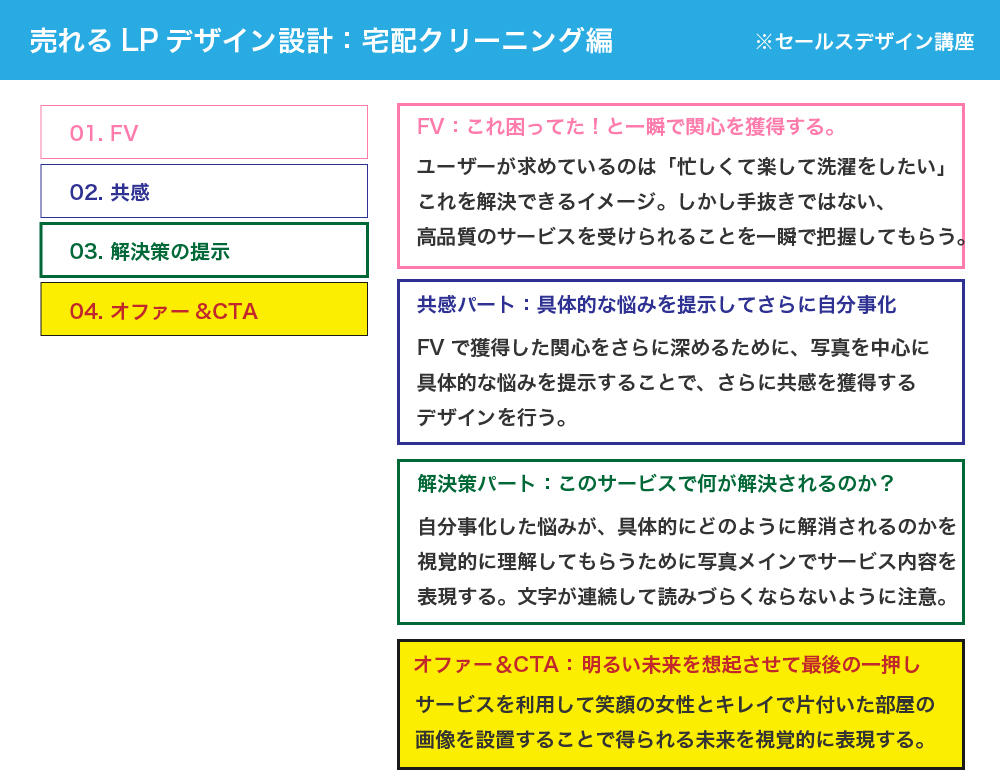This screenshot has height=782, width=1000.
Task: Click the line '具体的な悩みを提示することで'
Action: (666, 383)
